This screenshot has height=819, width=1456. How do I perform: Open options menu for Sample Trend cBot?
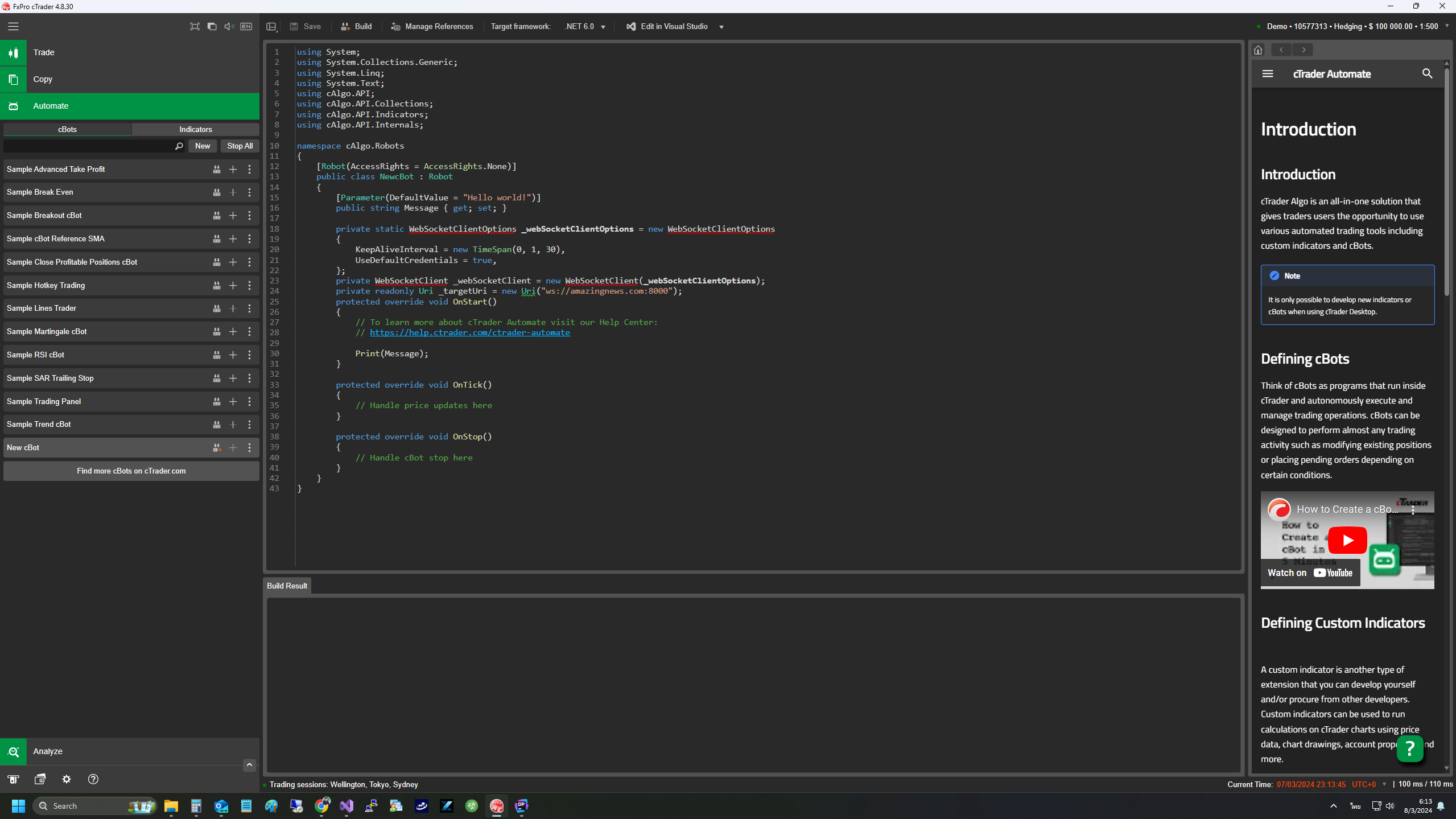click(249, 425)
